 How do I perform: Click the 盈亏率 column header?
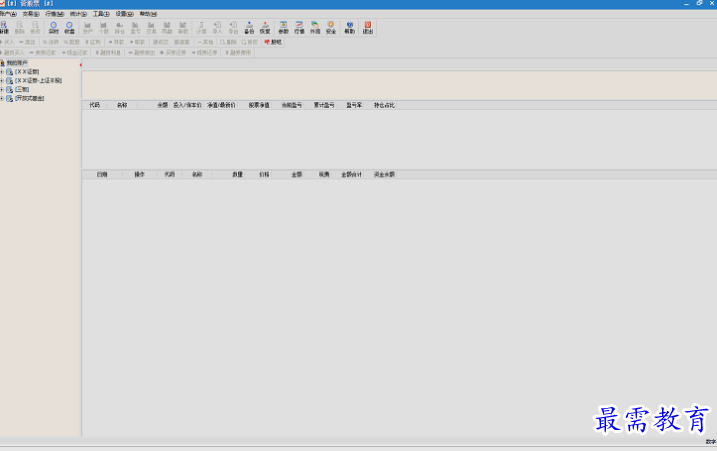354,105
